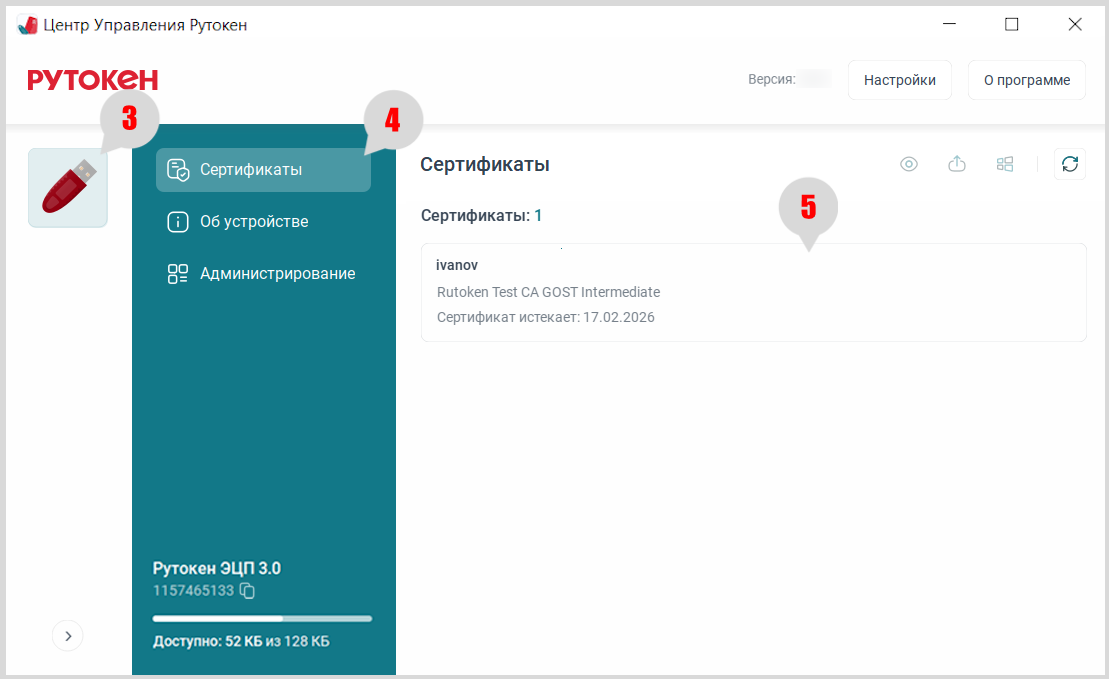This screenshot has width=1109, height=679.
Task: Close the Центр Управления Рутокен window
Action: [x=1075, y=25]
